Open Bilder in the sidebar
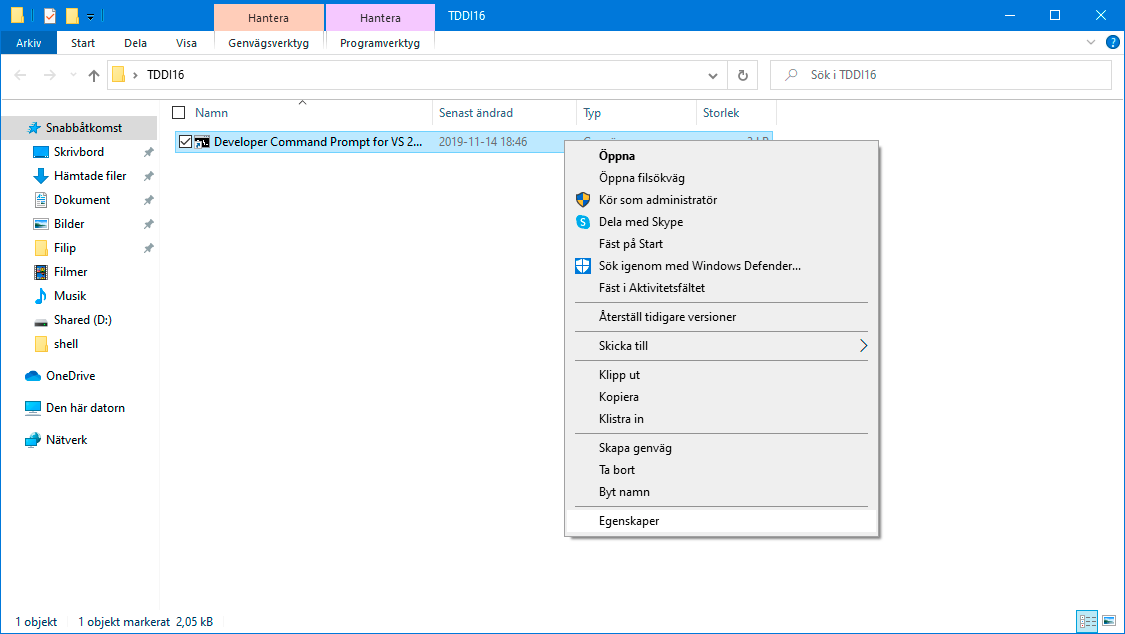1125x634 pixels. 69,224
